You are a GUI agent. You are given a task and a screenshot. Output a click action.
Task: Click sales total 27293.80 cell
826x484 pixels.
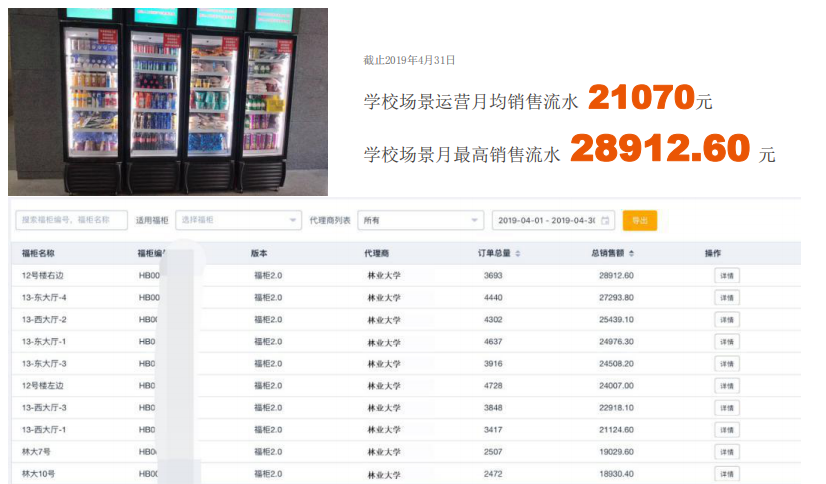coord(616,298)
